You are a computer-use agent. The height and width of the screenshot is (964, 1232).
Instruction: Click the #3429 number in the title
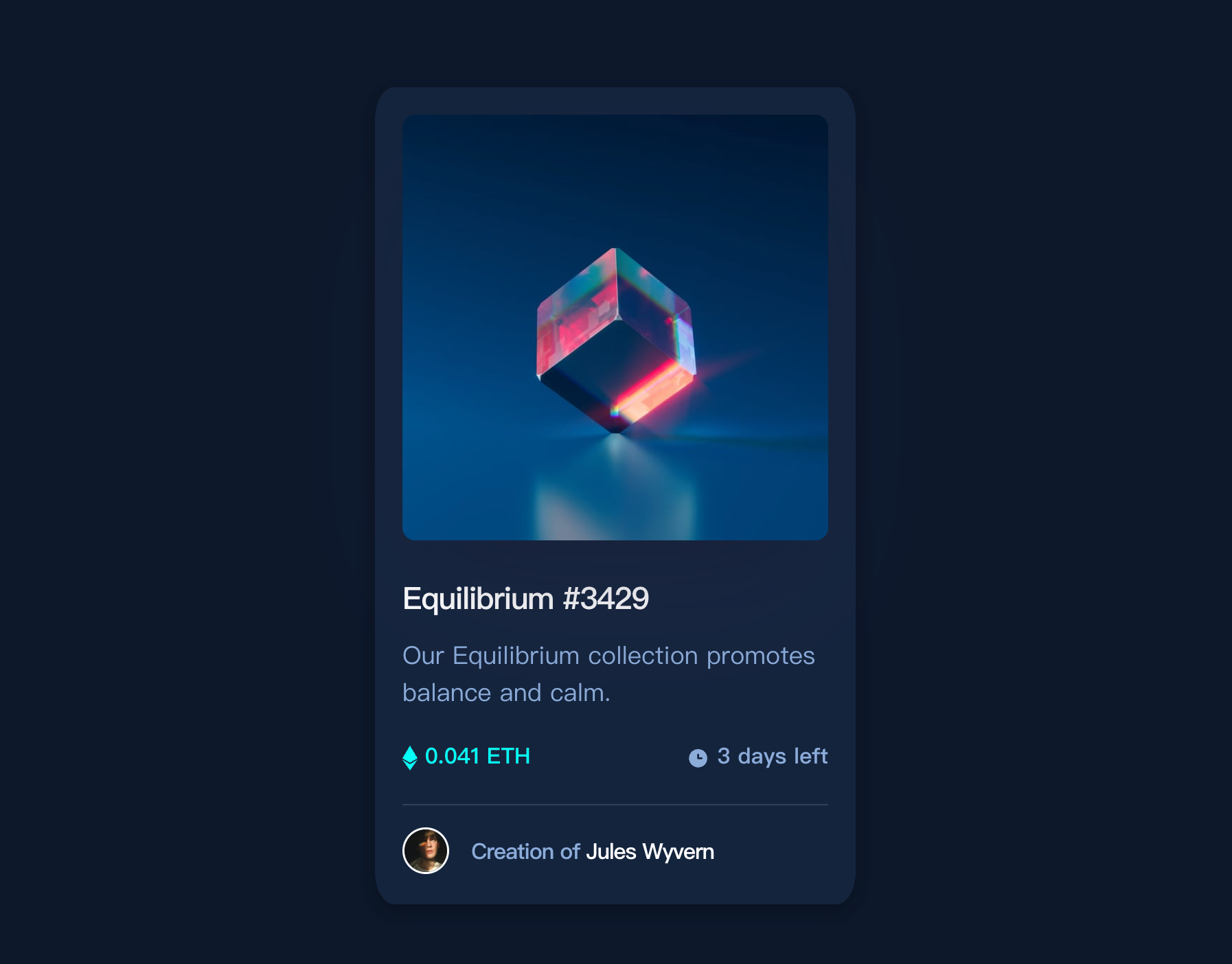click(x=606, y=599)
